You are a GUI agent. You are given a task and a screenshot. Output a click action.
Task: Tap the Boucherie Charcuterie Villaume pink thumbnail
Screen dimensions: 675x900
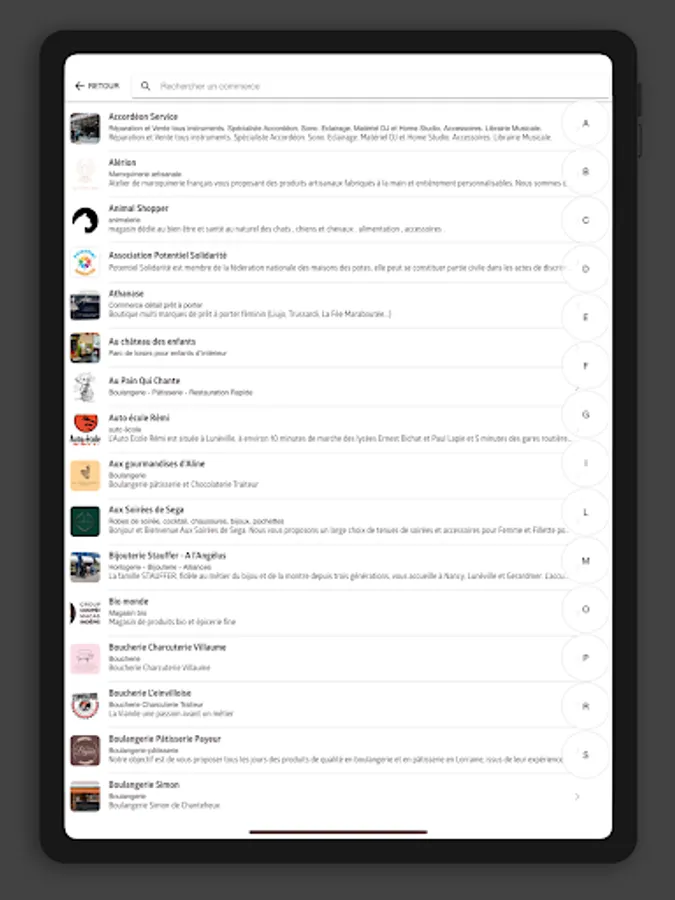[x=85, y=659]
